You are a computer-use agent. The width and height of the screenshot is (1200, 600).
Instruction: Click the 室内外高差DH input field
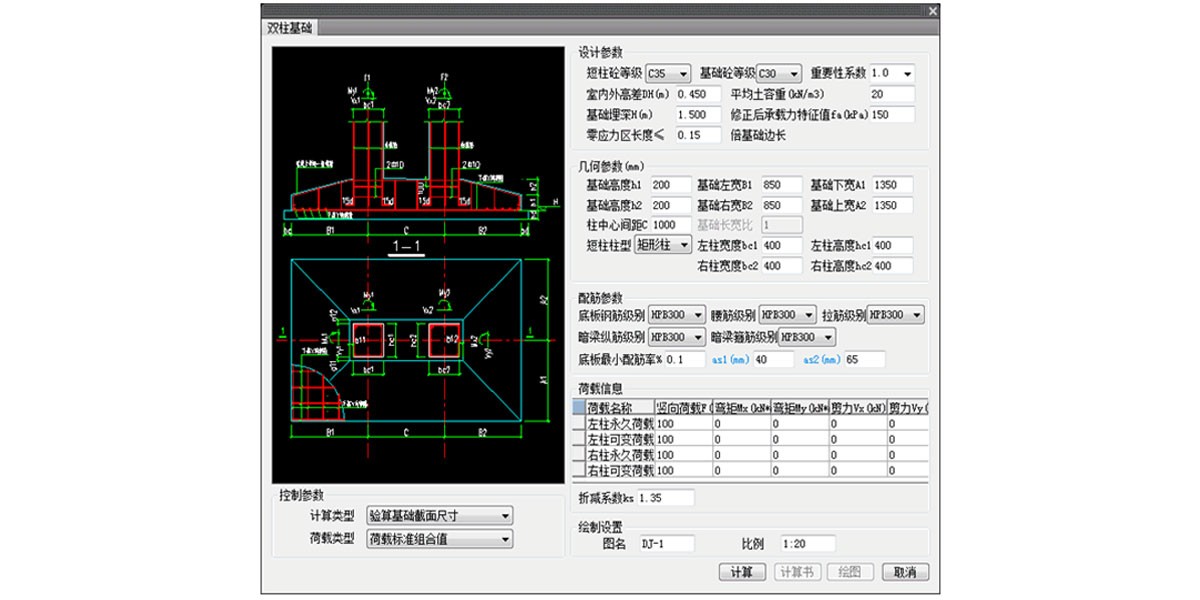tap(698, 95)
